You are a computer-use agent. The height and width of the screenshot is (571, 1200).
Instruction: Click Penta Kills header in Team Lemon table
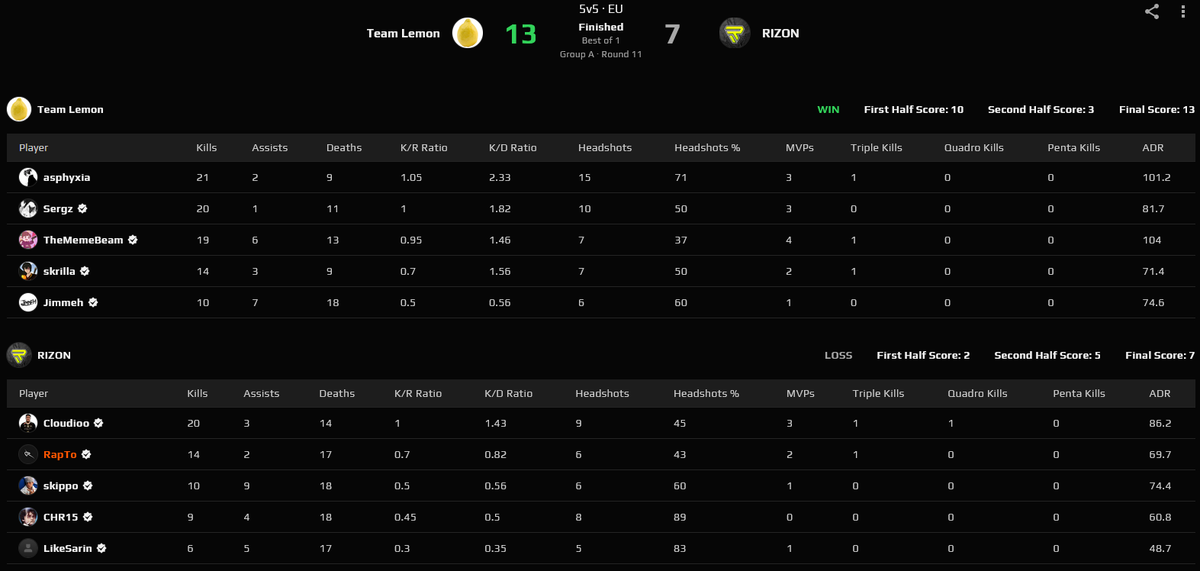coord(1074,147)
